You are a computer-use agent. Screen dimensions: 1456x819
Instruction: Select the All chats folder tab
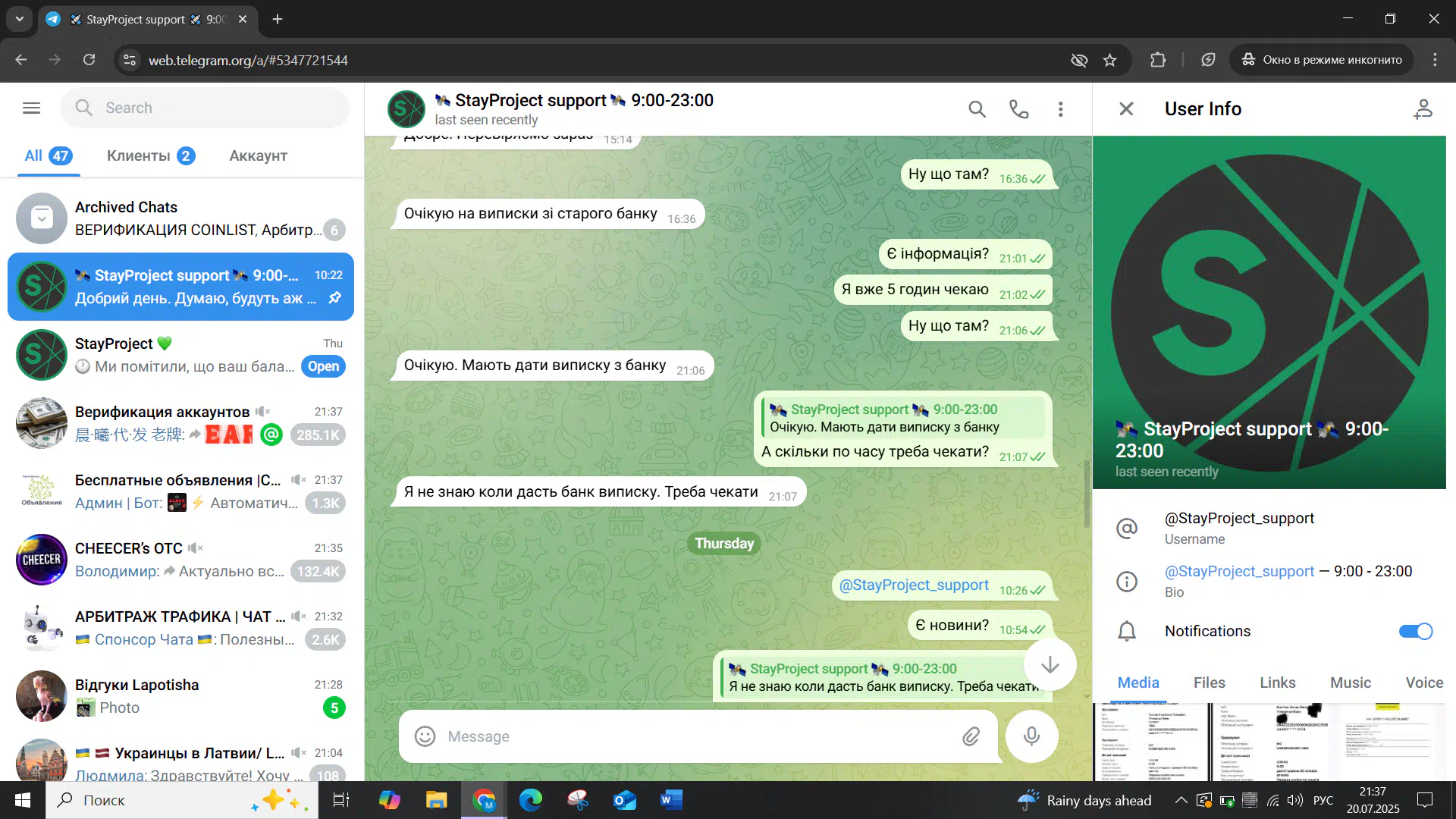pos(49,155)
